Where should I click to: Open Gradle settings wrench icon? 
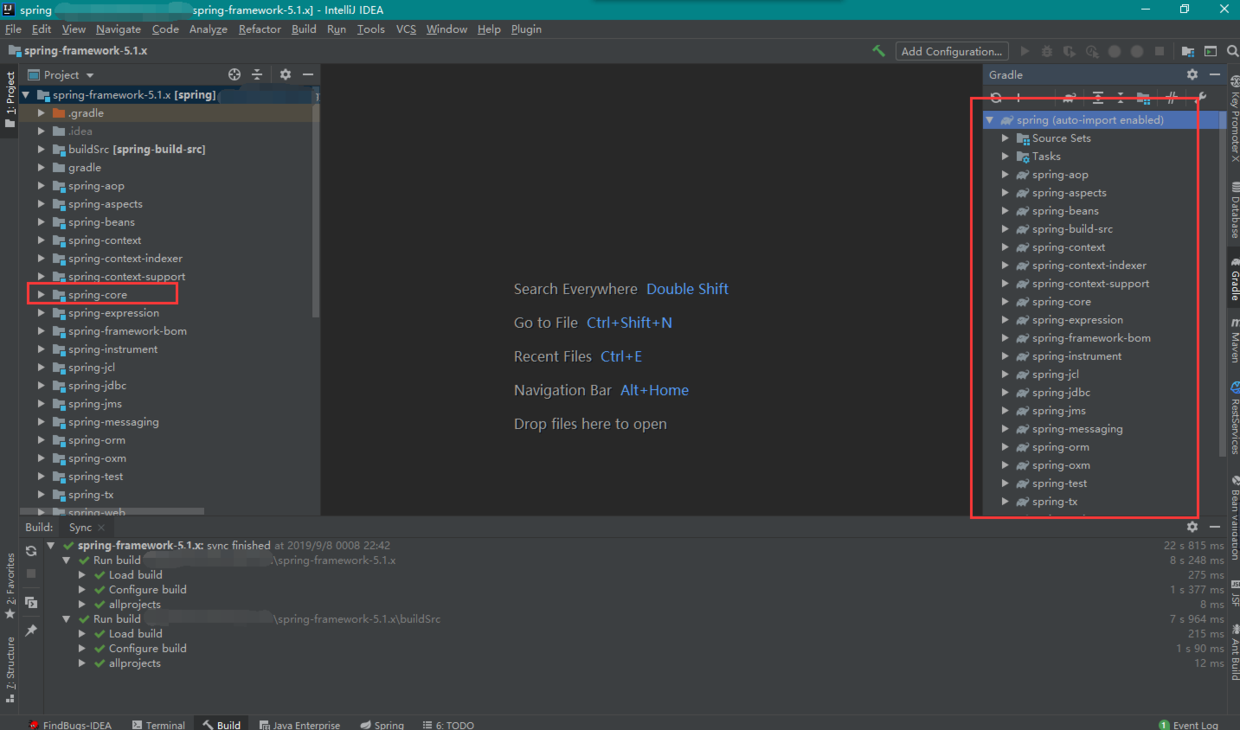pyautogui.click(x=1201, y=98)
